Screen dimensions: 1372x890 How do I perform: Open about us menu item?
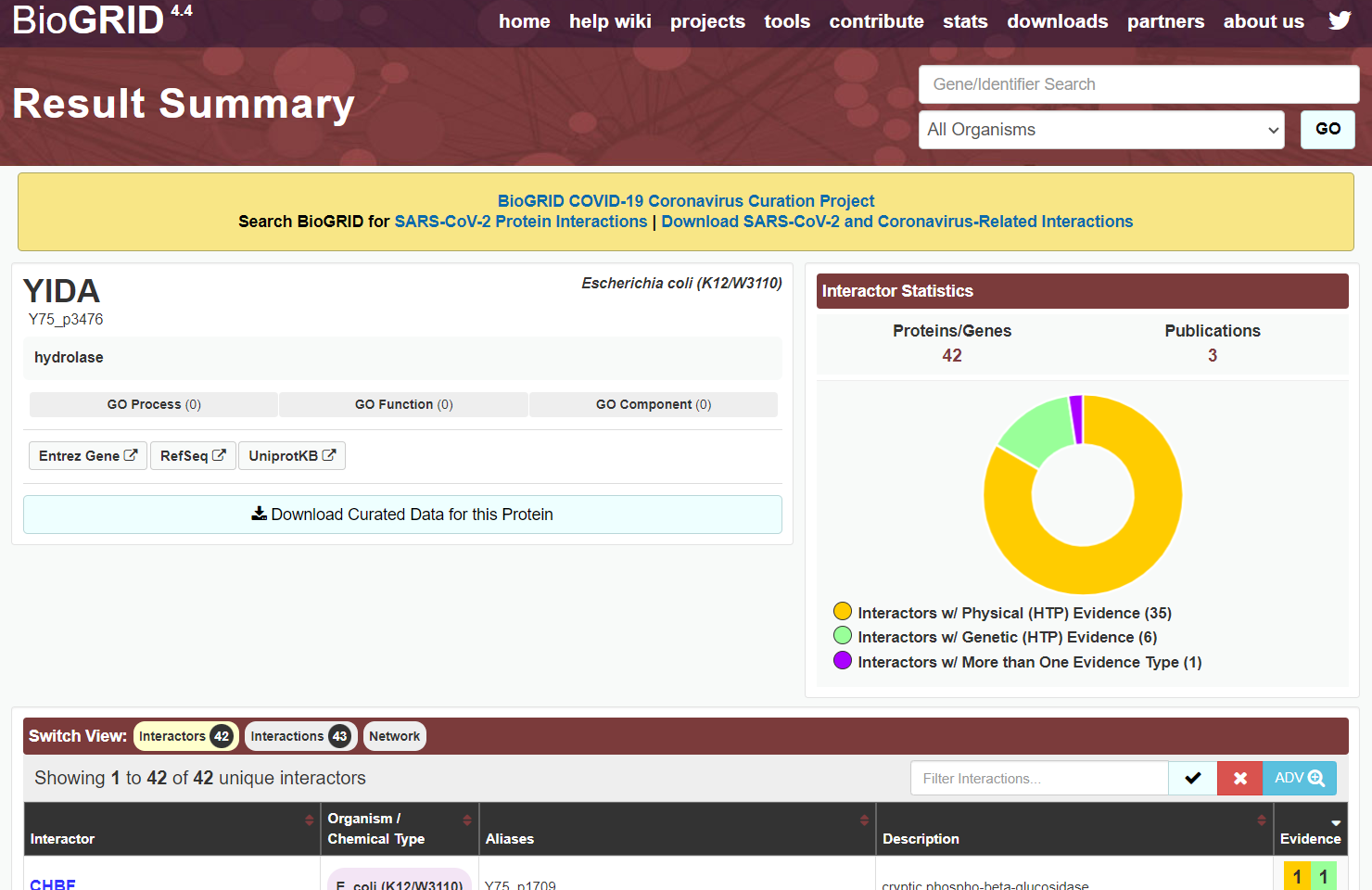(1264, 21)
